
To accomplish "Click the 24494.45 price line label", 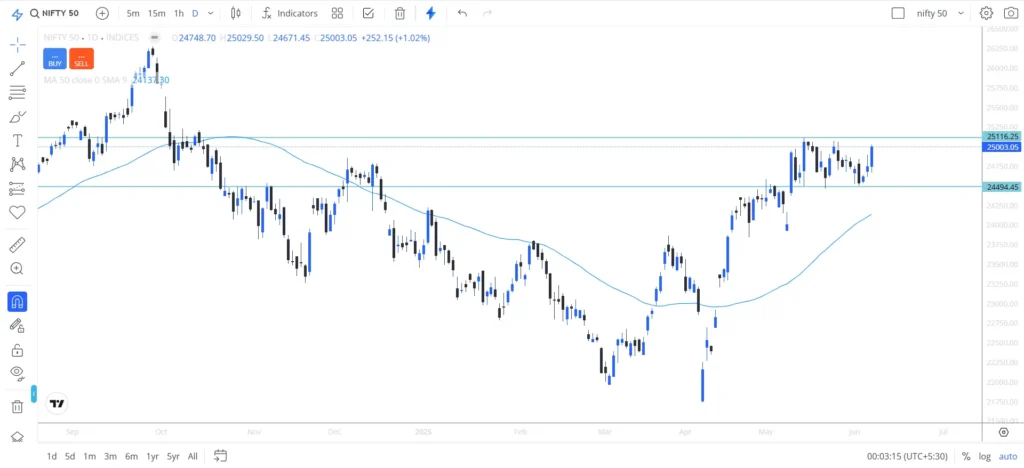I will 1002,187.
